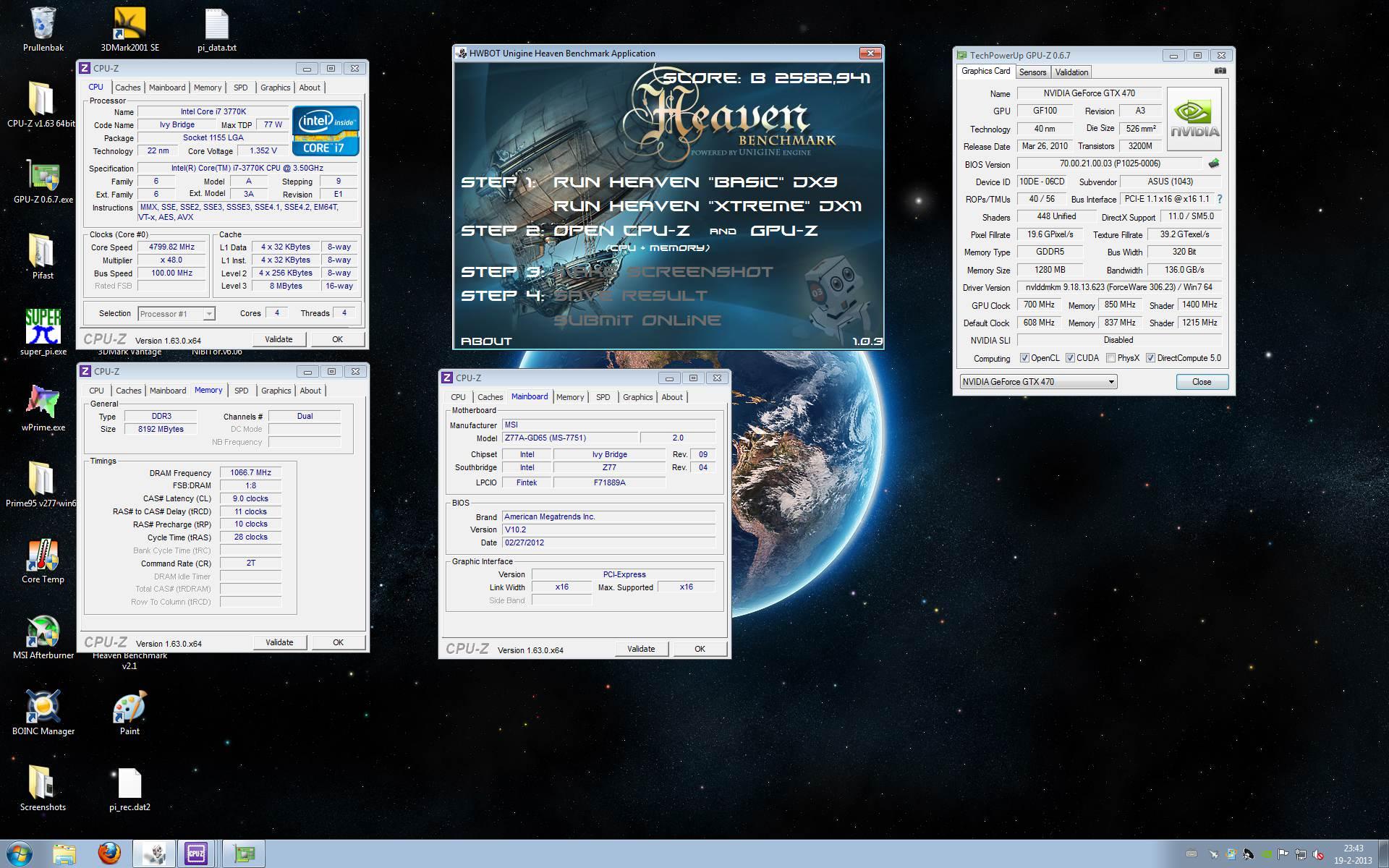Launch the MSI Afterburner desktop shortcut
This screenshot has height=868, width=1389.
(x=43, y=637)
